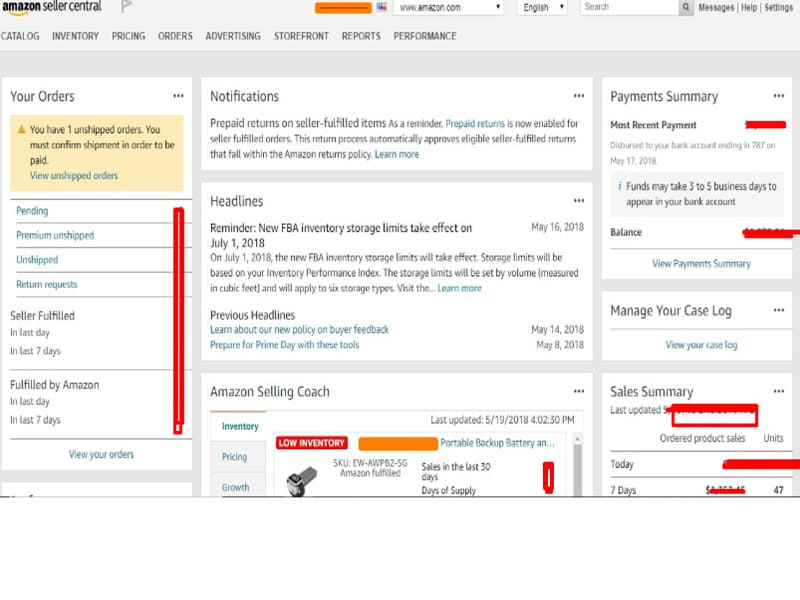Click the Messages link in the header
The width and height of the screenshot is (800, 600).
coord(716,8)
